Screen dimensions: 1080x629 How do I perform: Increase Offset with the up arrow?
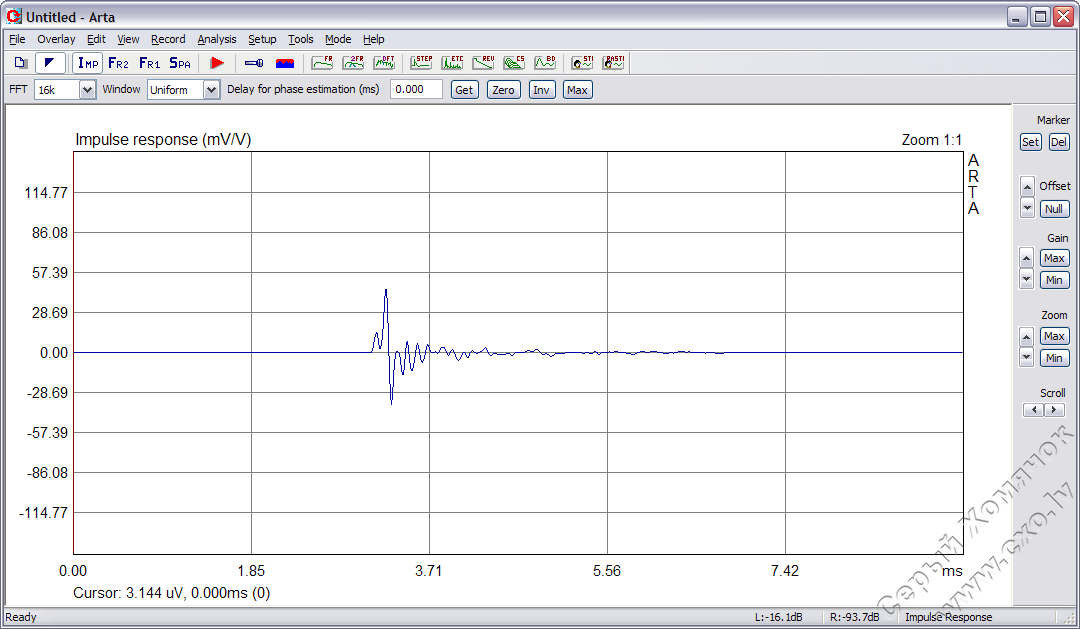[x=1027, y=187]
